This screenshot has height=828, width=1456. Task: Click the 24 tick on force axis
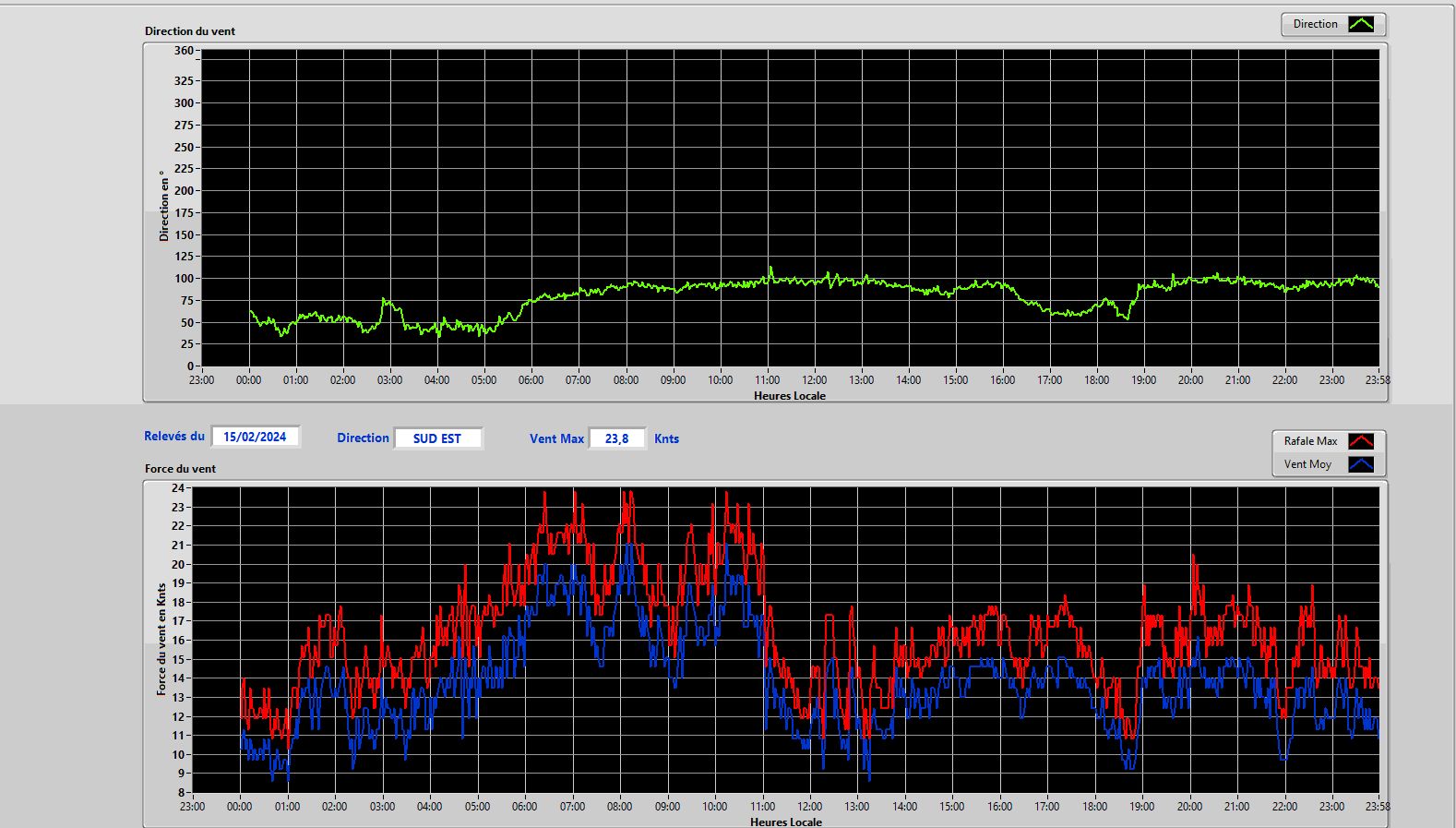pos(178,488)
